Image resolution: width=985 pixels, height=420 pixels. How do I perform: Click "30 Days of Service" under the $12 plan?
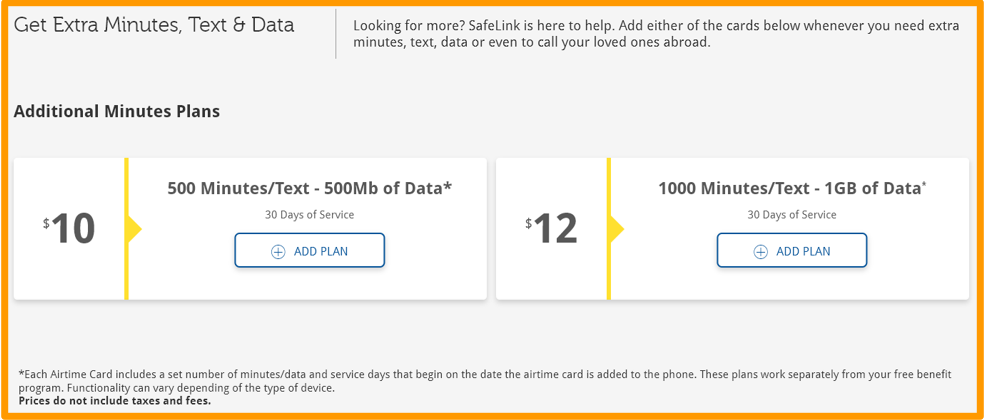(792, 214)
